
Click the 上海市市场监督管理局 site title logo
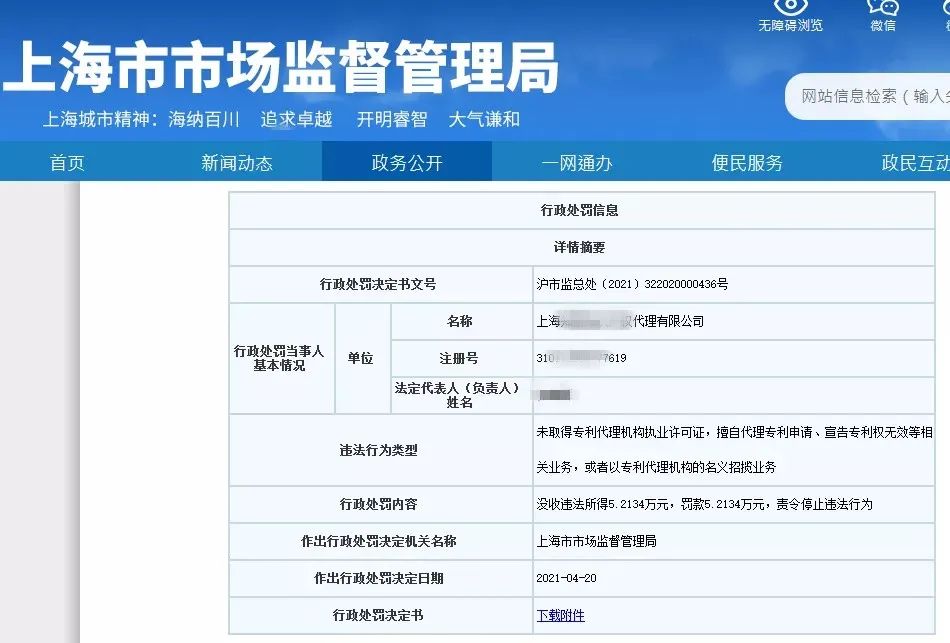(281, 67)
